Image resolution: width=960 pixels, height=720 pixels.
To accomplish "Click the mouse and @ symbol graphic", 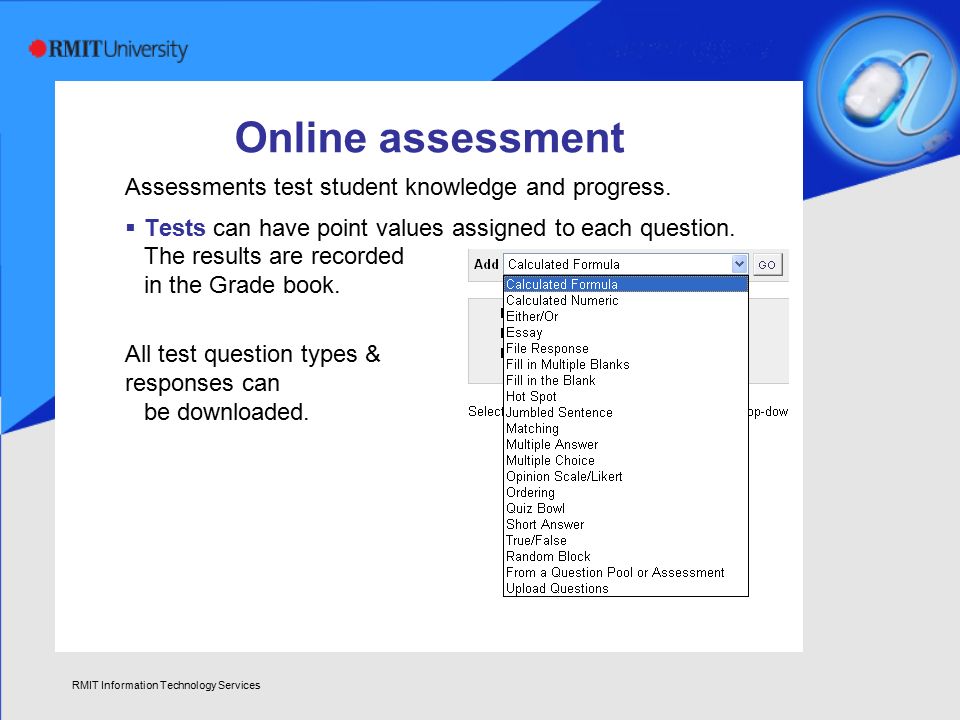I will click(886, 89).
